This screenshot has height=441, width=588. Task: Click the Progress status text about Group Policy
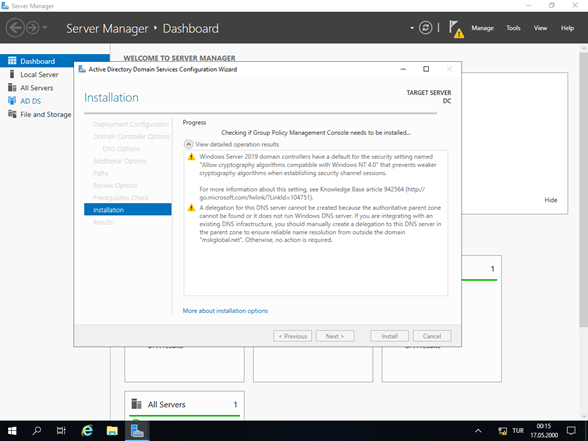pyautogui.click(x=316, y=132)
